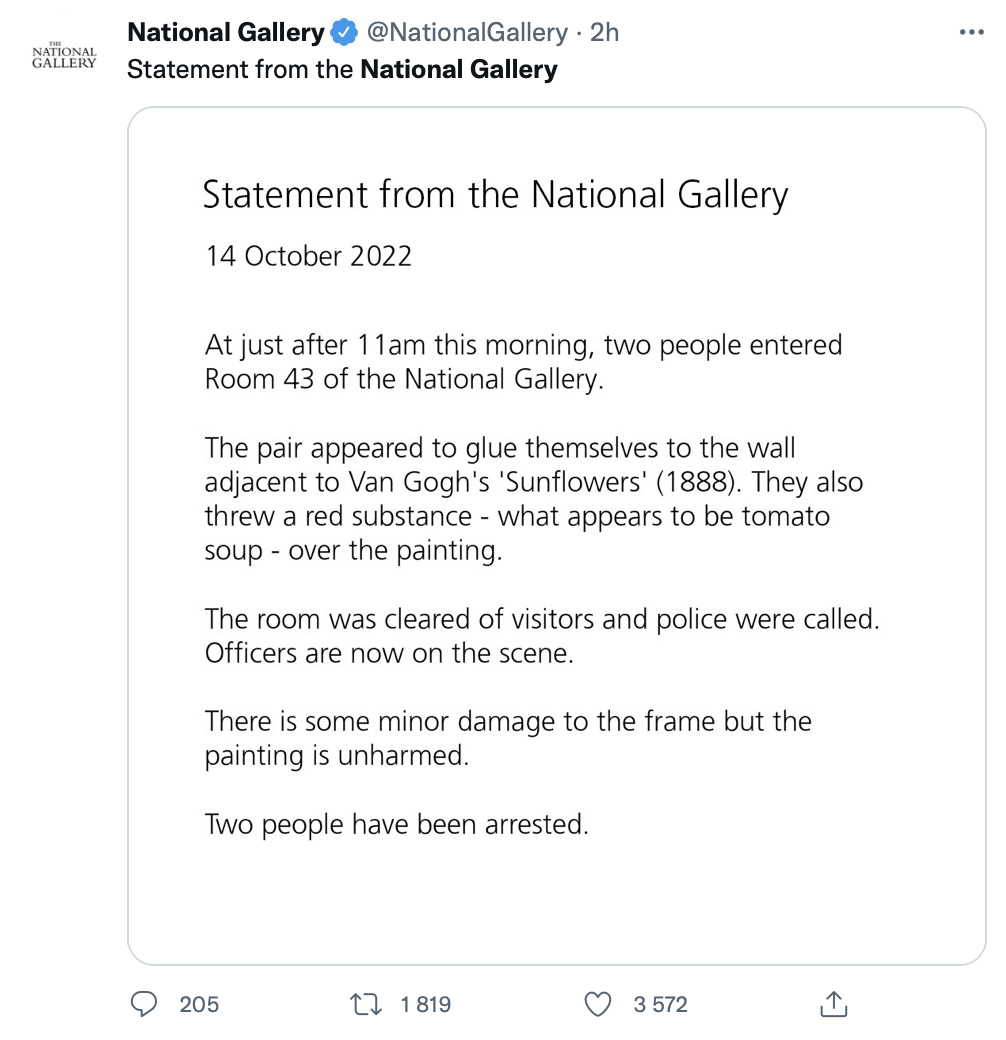Screen dimensions: 1006x1040
Task: Open the 2h tweet timestamp
Action: tap(605, 32)
